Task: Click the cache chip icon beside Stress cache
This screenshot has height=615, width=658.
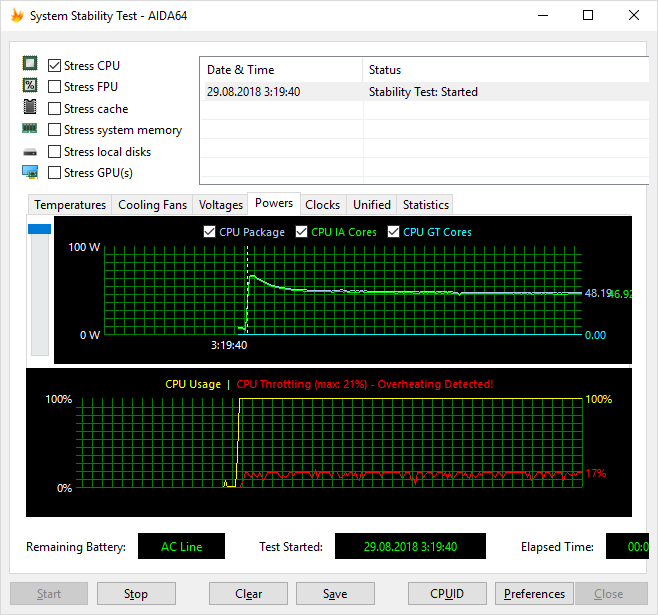Action: coord(30,107)
